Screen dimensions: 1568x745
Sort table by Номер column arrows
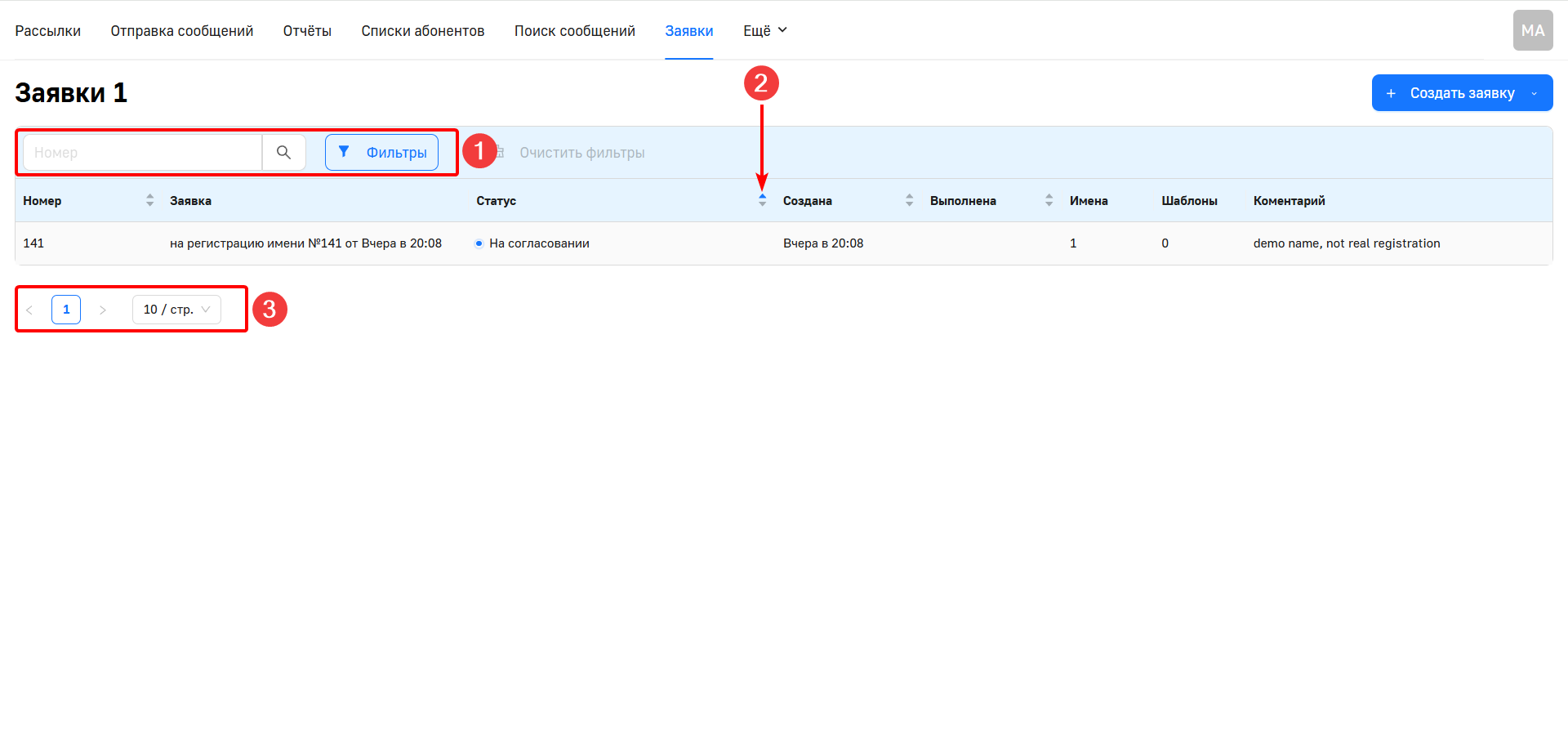149,201
